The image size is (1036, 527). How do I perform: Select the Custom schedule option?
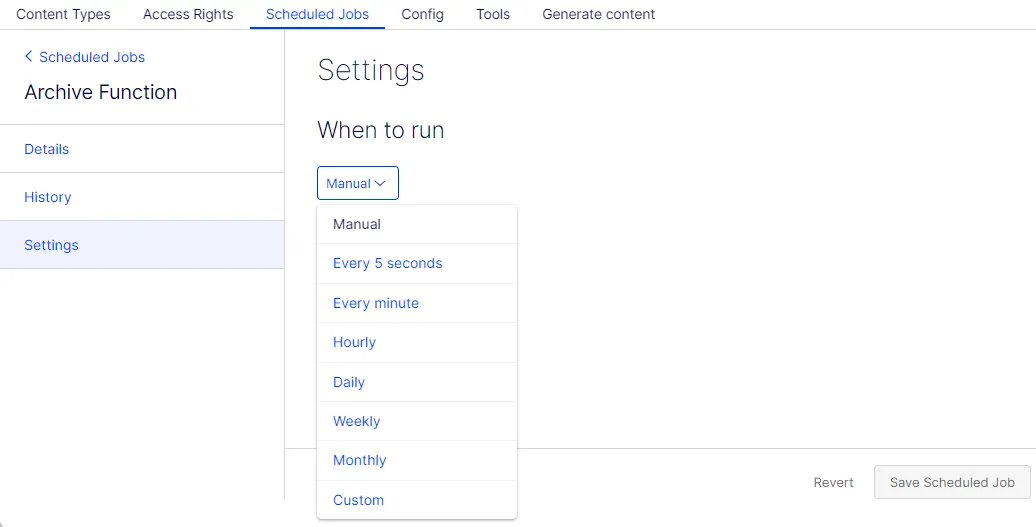417,500
